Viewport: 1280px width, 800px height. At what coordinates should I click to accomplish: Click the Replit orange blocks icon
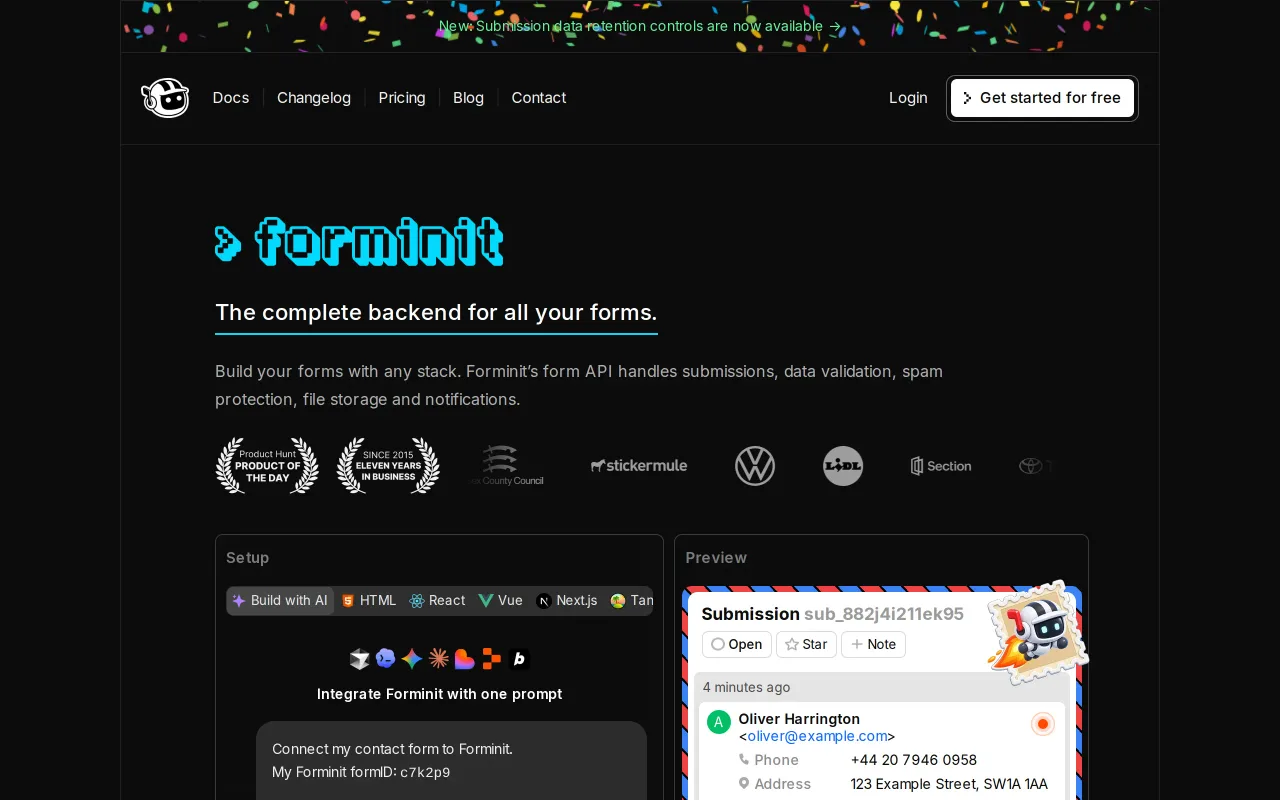pyautogui.click(x=491, y=659)
